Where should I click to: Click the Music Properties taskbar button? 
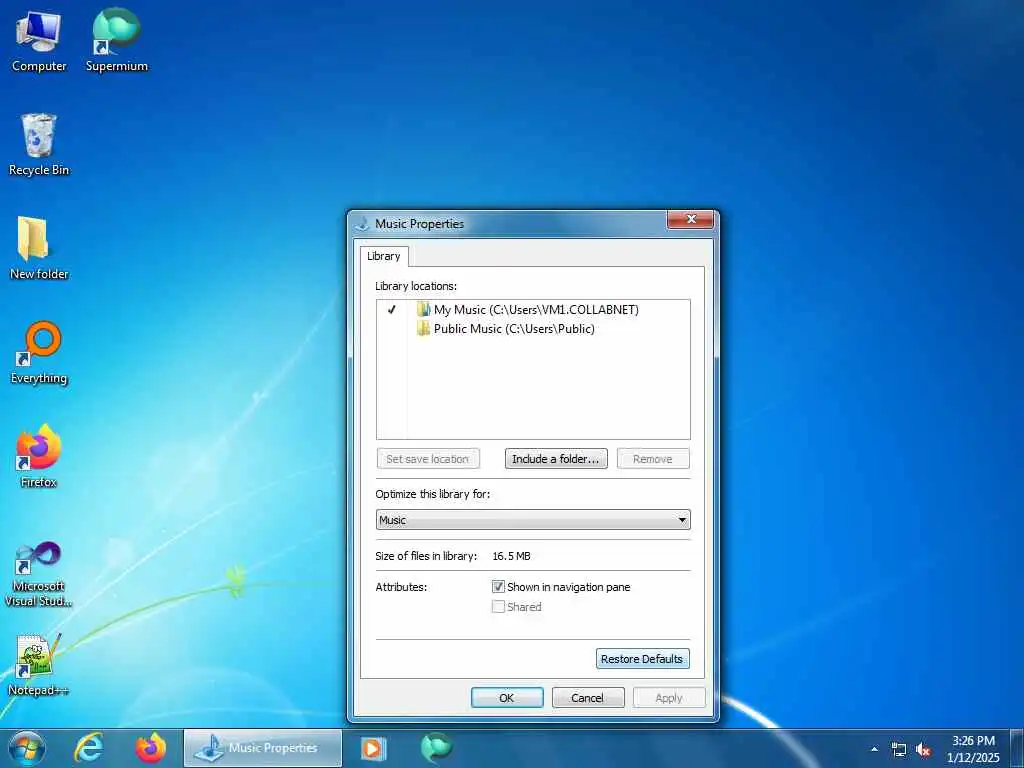click(x=263, y=748)
